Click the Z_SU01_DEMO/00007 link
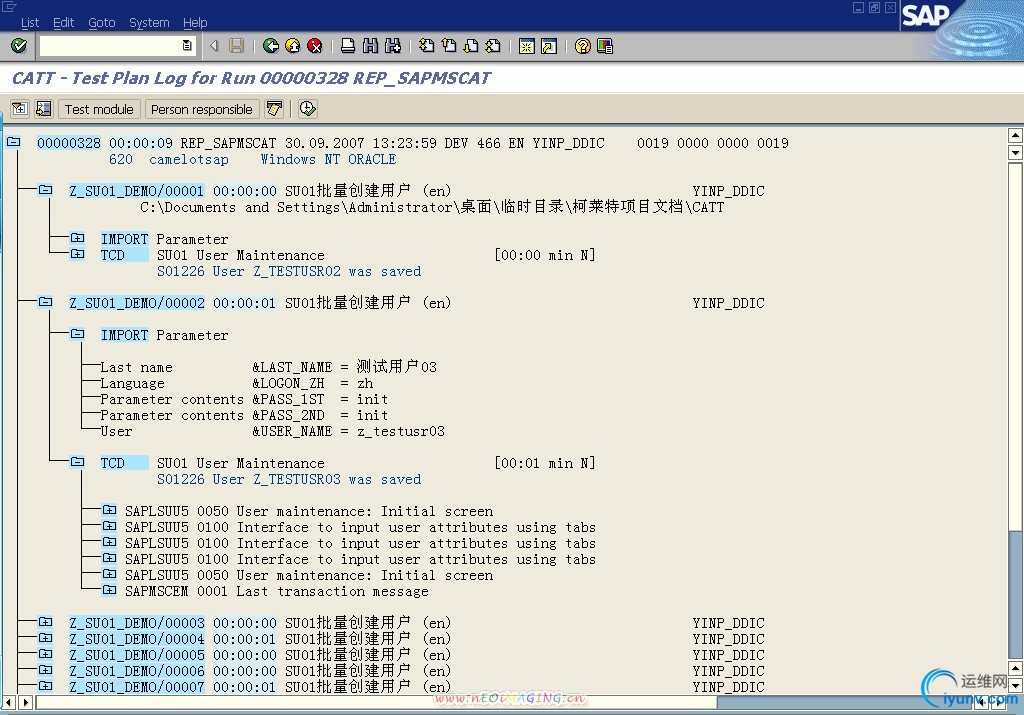The image size is (1024, 715). tap(136, 687)
